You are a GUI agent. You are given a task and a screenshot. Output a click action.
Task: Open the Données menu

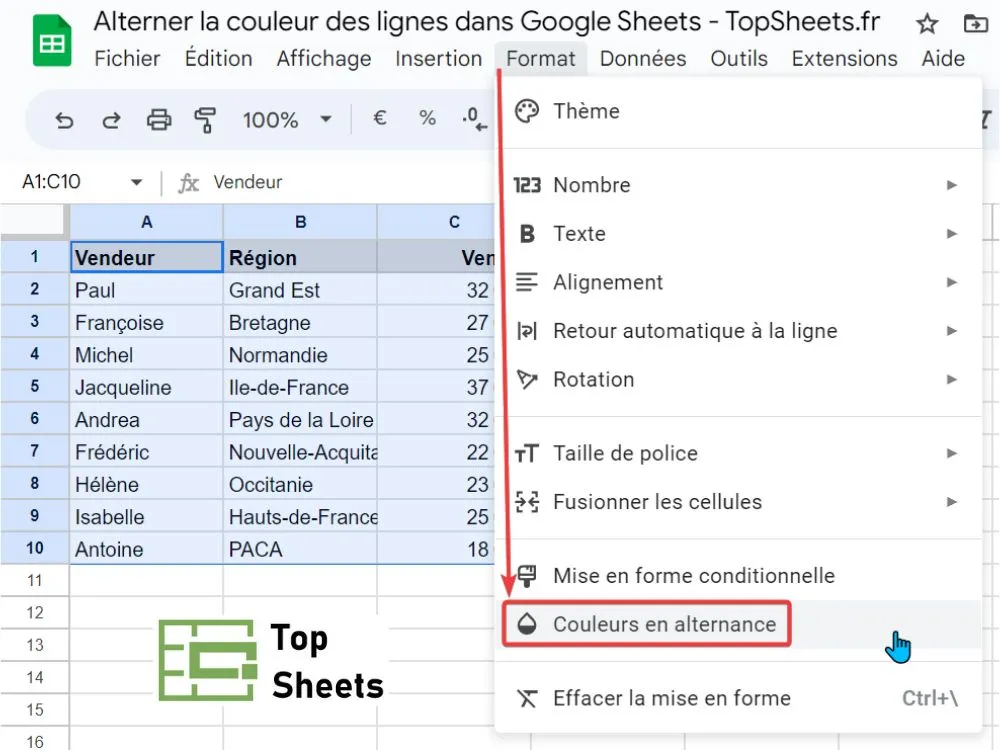coord(643,59)
